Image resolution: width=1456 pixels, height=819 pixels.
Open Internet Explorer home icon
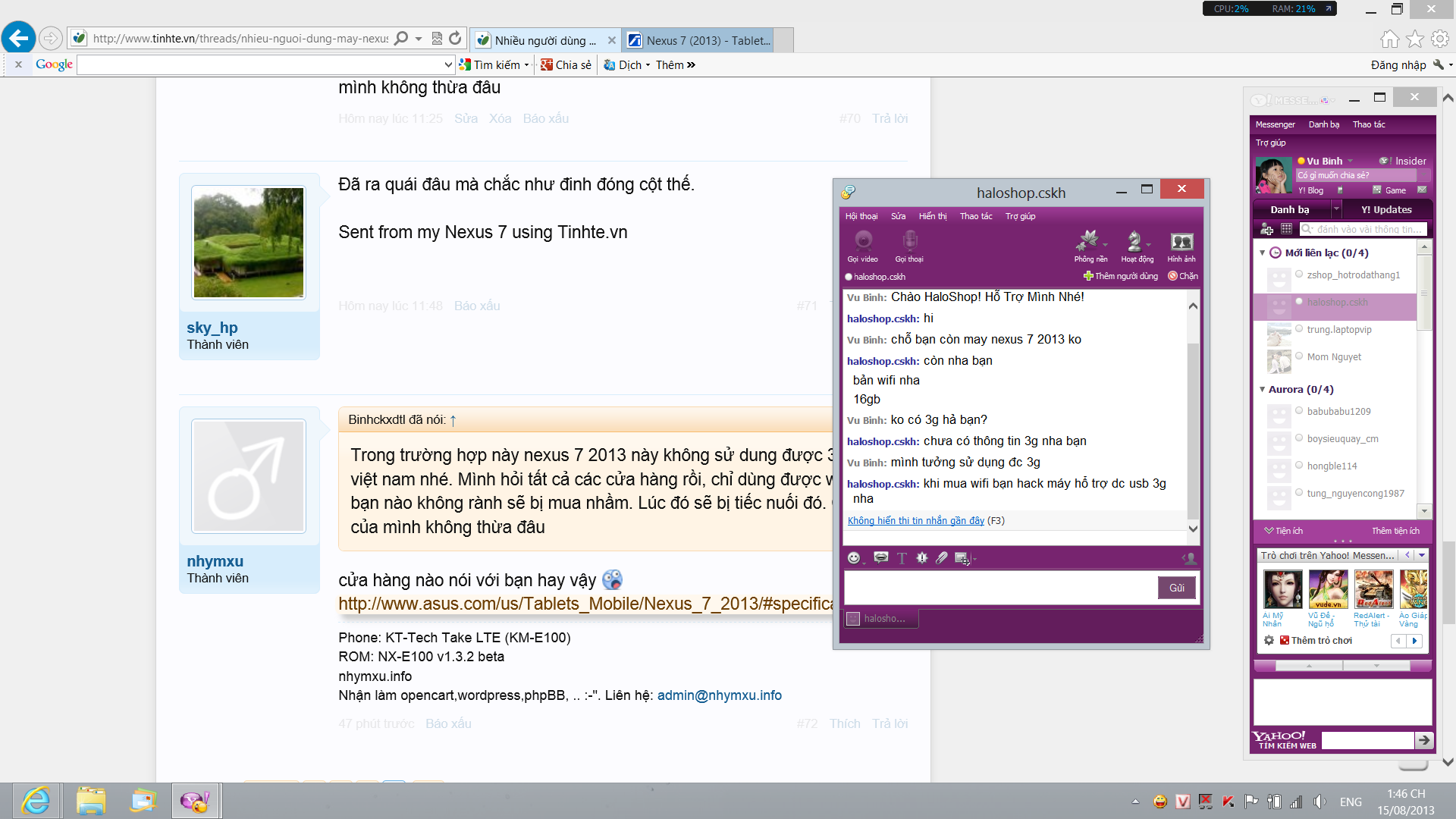coord(1389,39)
